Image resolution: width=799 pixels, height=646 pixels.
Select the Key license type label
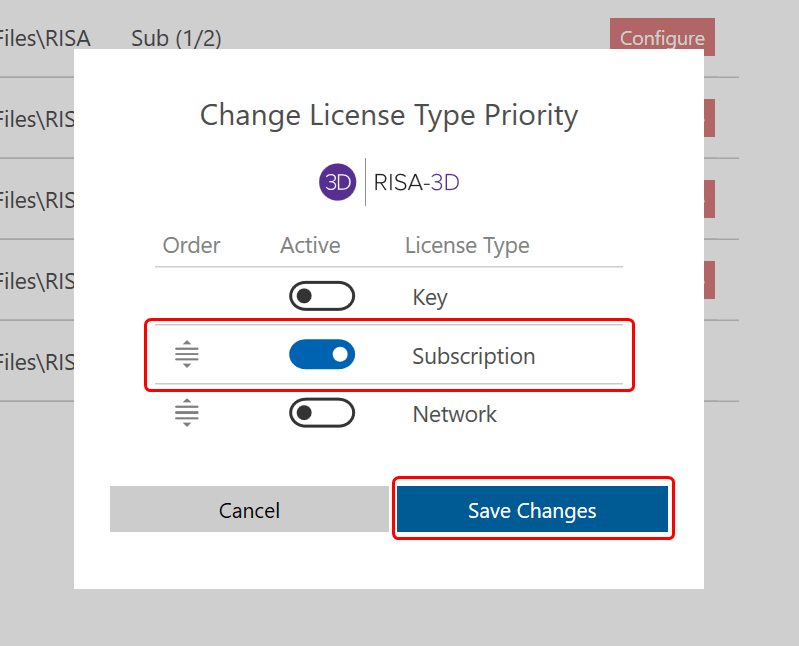pos(430,297)
